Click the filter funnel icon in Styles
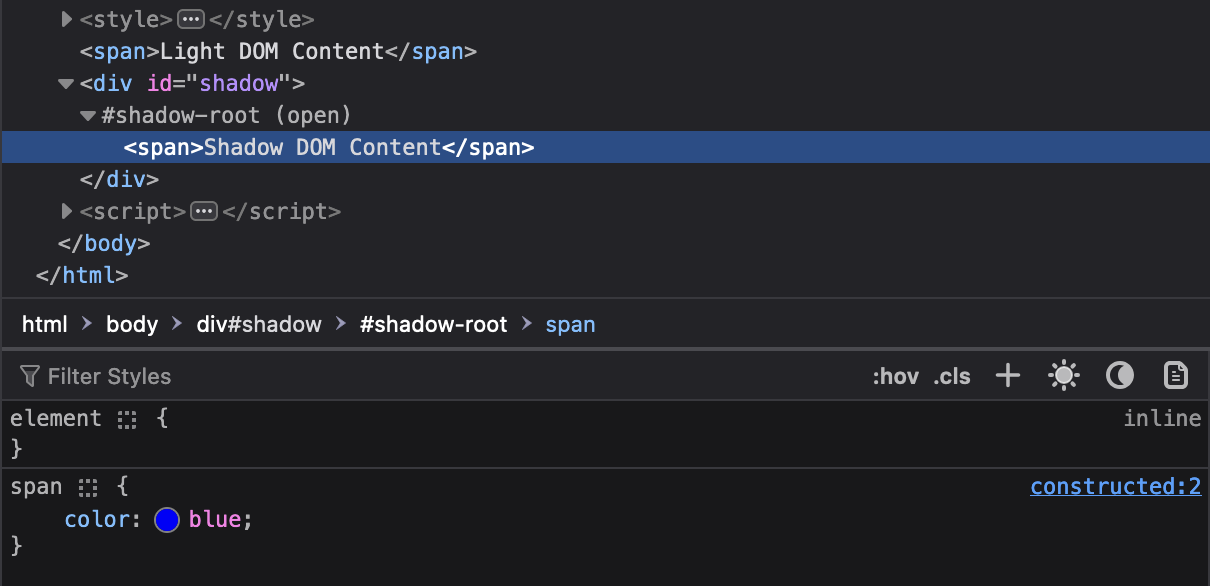Screen dimensions: 1210x586 [30, 377]
